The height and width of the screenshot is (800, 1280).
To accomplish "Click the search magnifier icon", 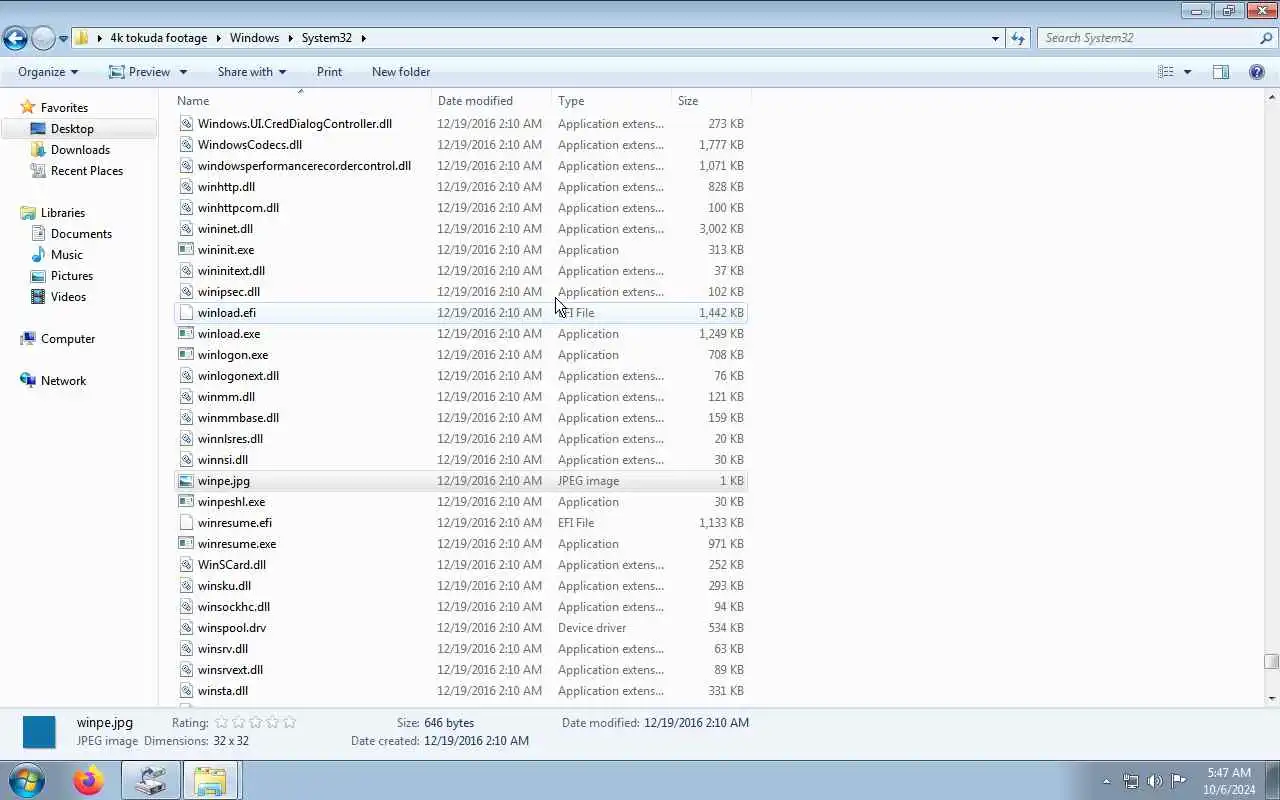I will [x=1267, y=38].
